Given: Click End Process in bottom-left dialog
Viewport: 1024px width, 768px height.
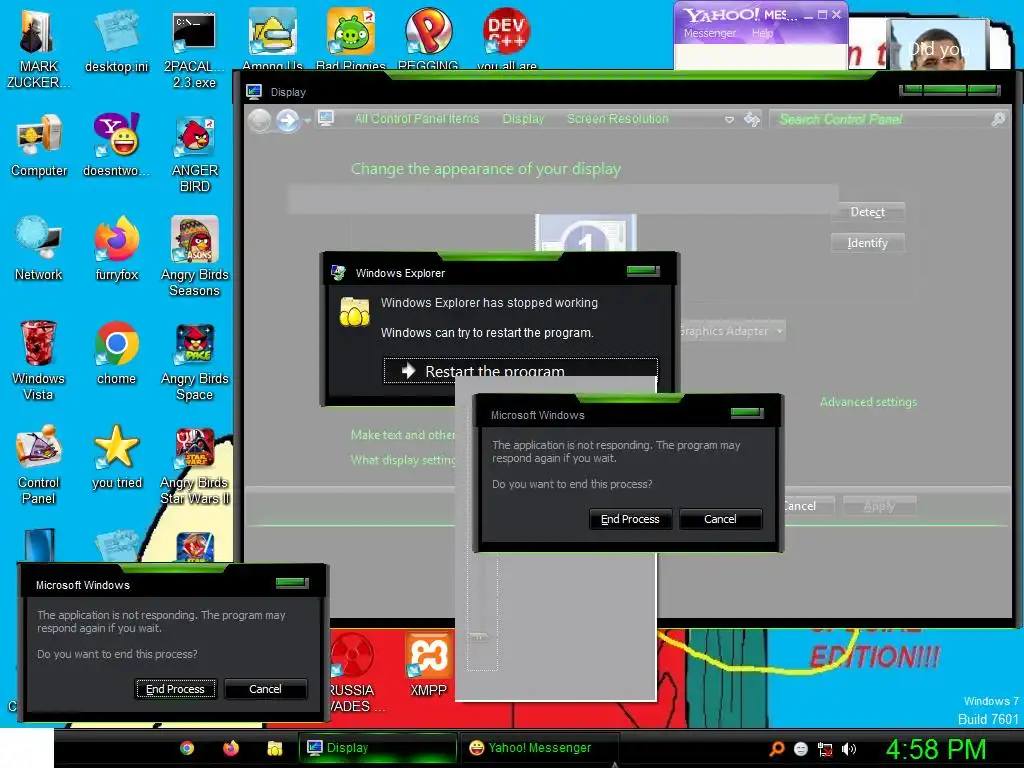Looking at the screenshot, I should [x=175, y=689].
